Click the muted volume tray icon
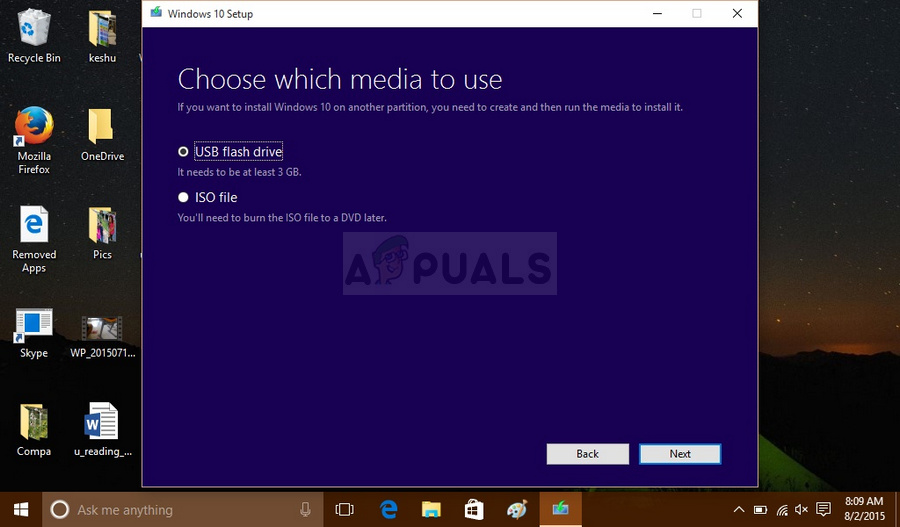The image size is (900, 527). [801, 510]
